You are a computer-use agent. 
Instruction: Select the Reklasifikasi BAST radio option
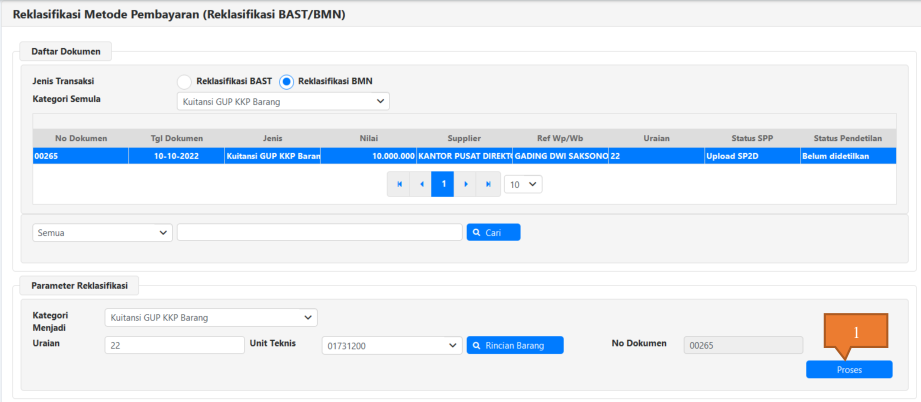[x=184, y=81]
